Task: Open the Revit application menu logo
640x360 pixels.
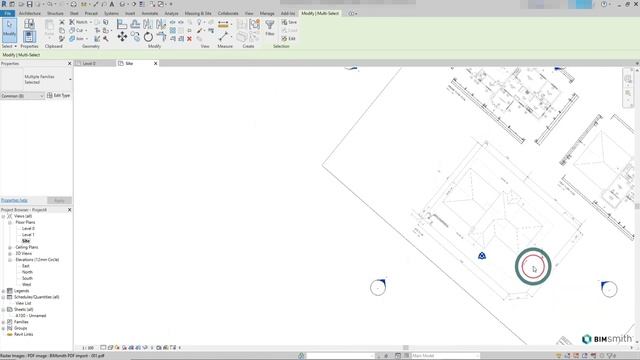Action: pos(4,4)
